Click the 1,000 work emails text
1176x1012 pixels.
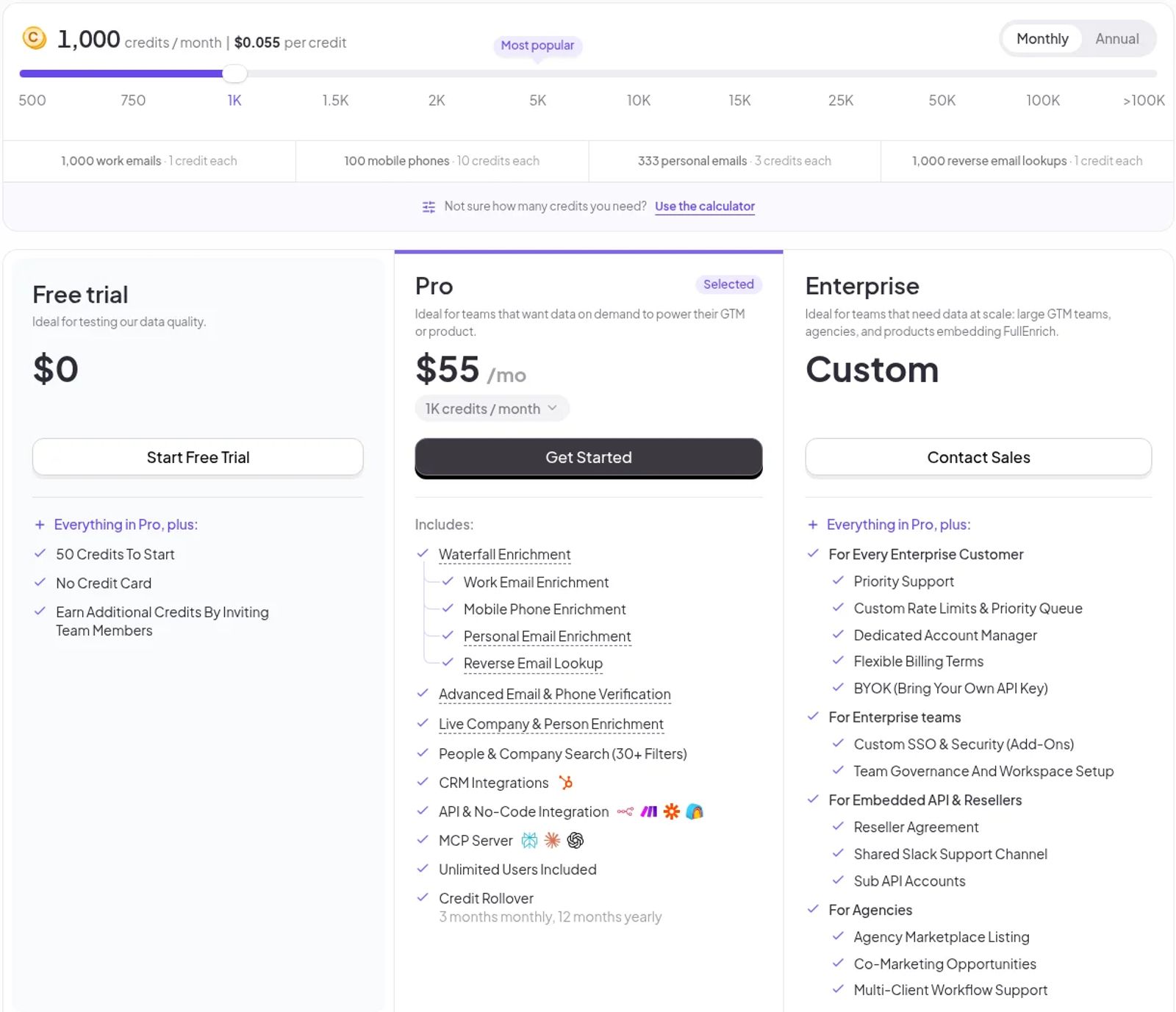tap(111, 161)
